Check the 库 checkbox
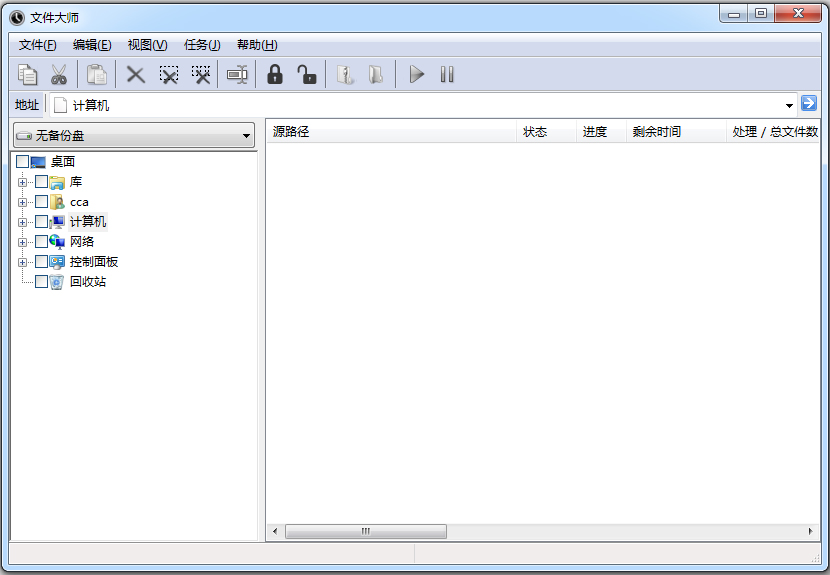This screenshot has height=575, width=830. point(41,182)
